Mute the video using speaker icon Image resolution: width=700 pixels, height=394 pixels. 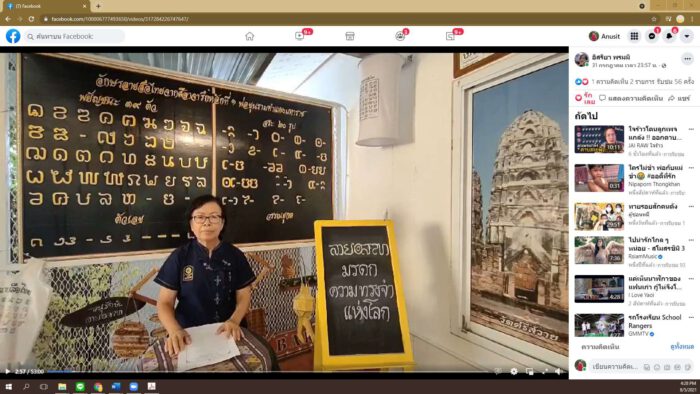[558, 371]
